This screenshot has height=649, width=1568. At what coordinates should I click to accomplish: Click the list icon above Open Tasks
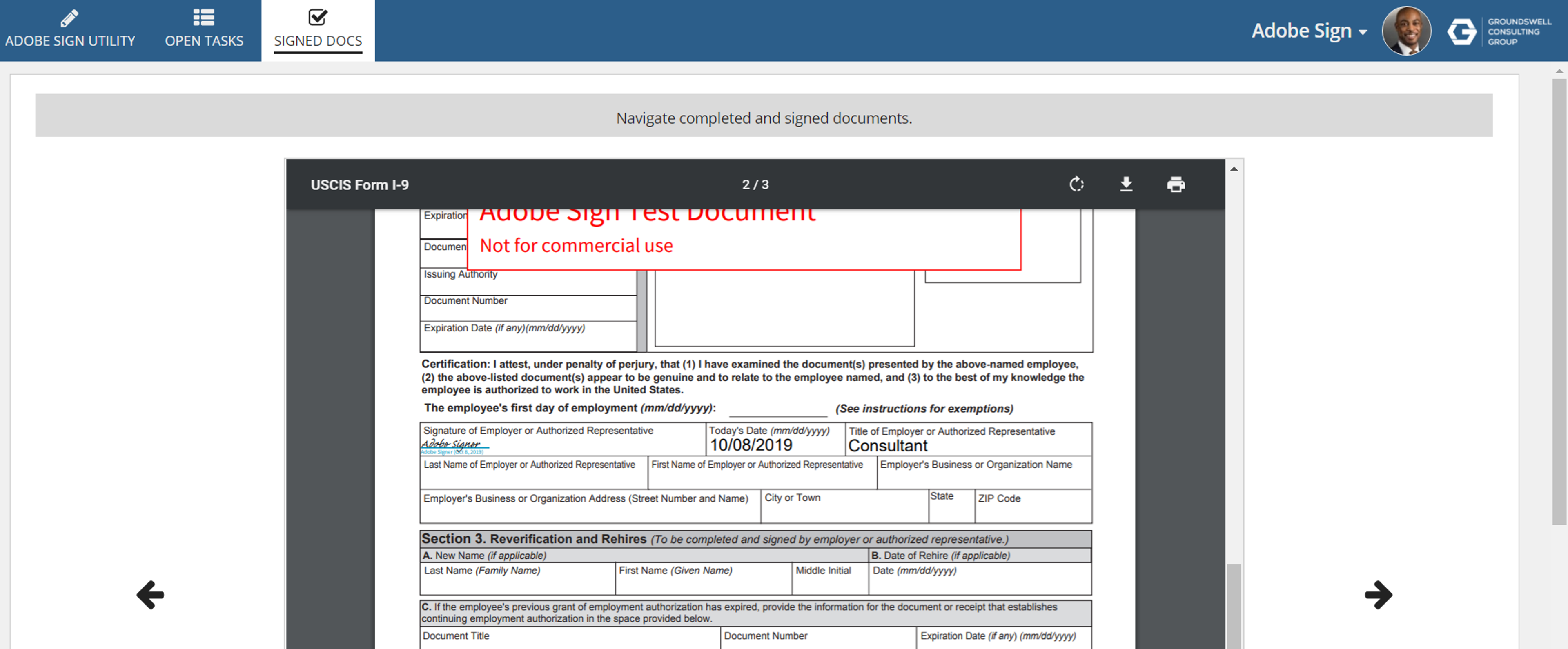pos(204,18)
